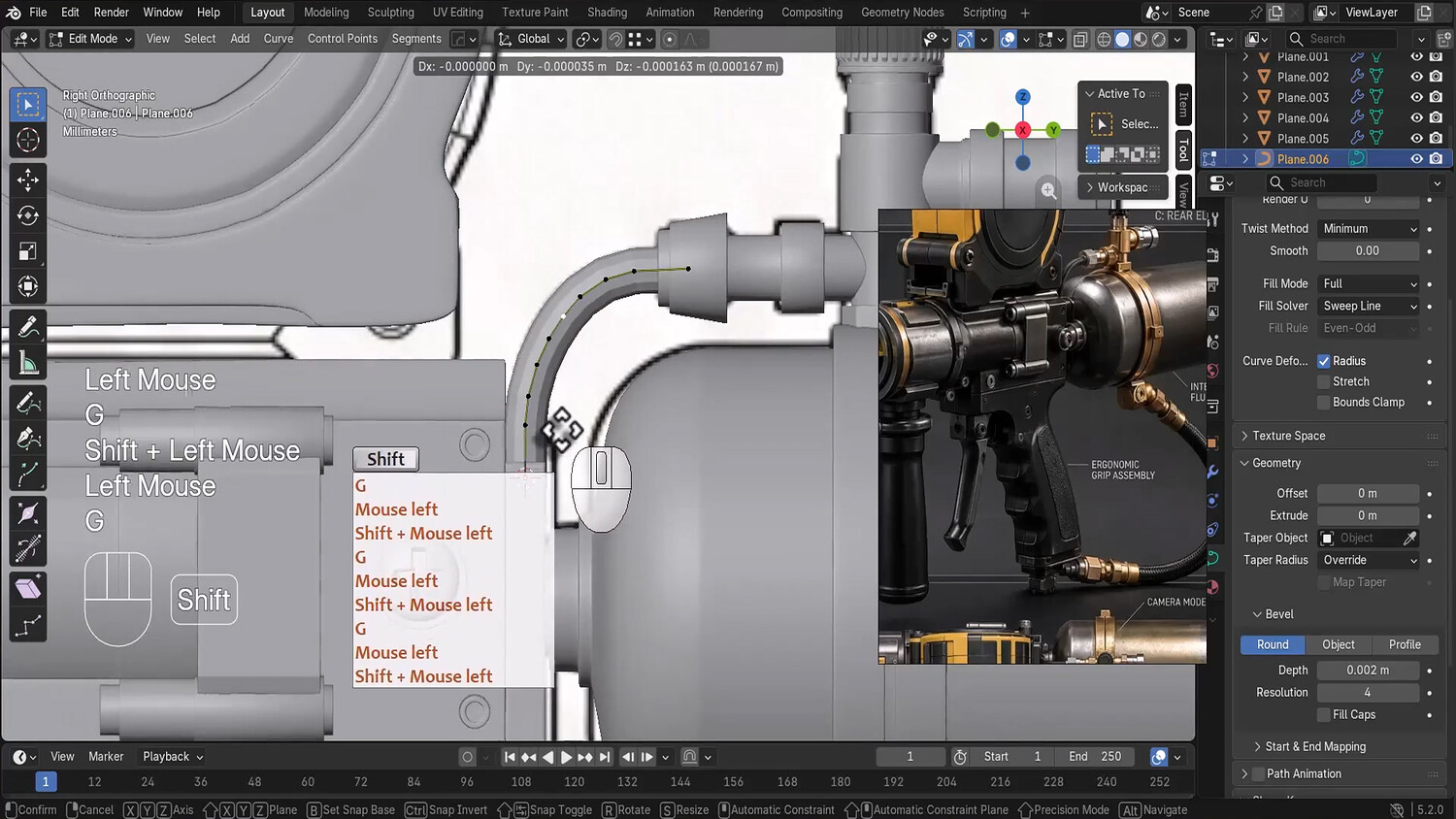Hide Plane.004 with its eye icon
This screenshot has width=1456, height=819.
[1416, 117]
